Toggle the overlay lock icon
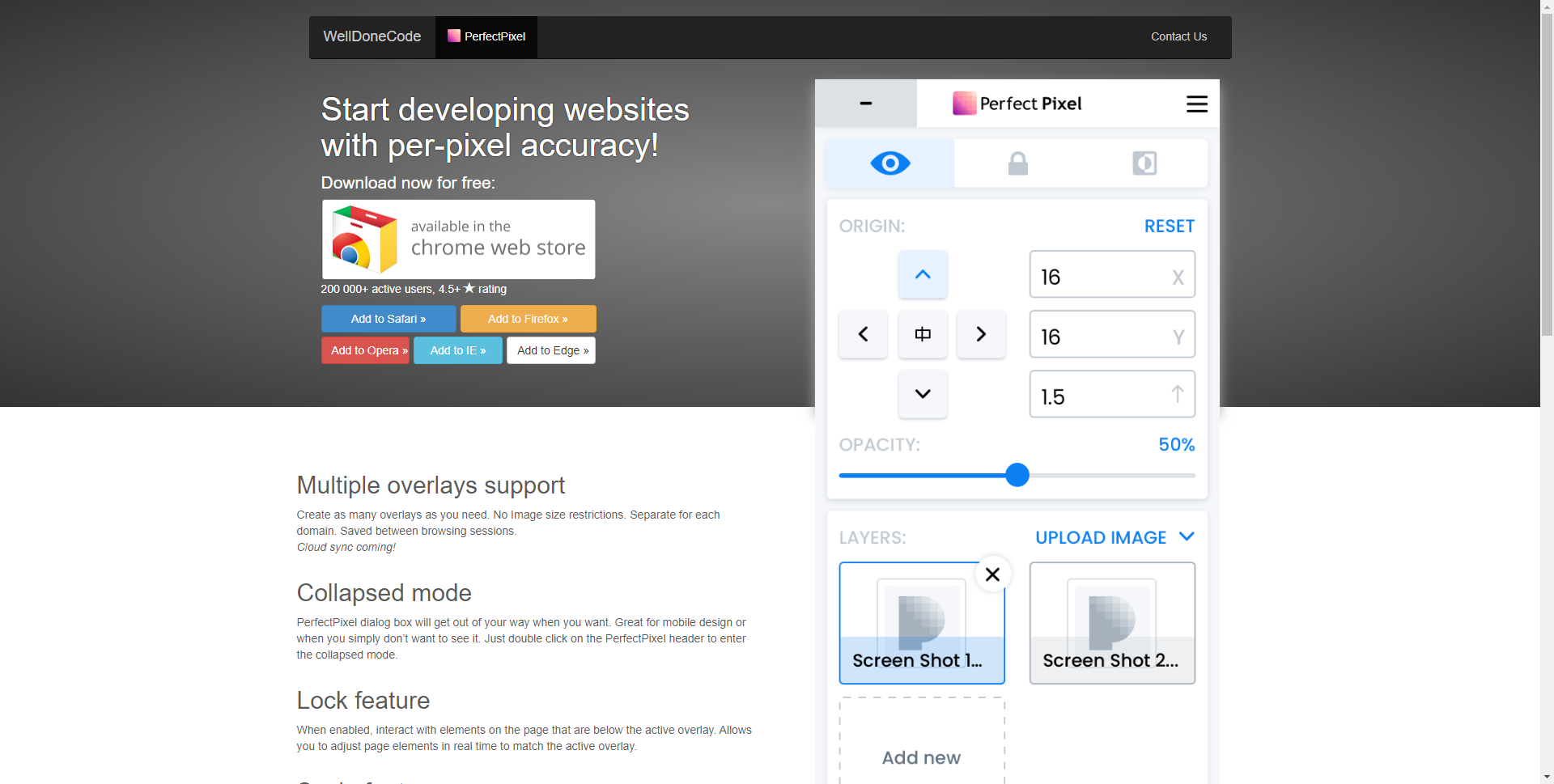Image resolution: width=1554 pixels, height=784 pixels. 1017,163
